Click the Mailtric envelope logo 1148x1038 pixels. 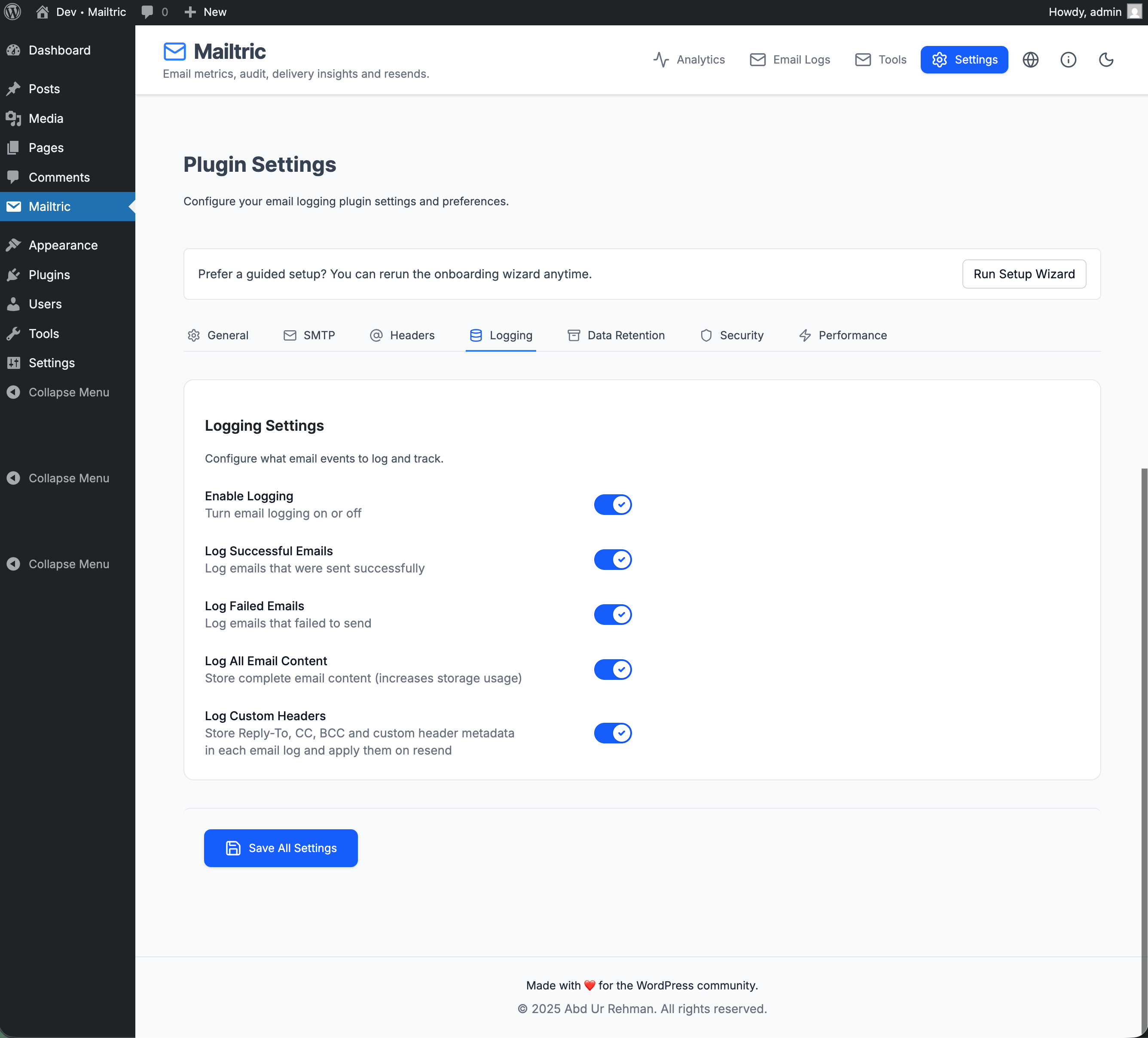coord(174,51)
